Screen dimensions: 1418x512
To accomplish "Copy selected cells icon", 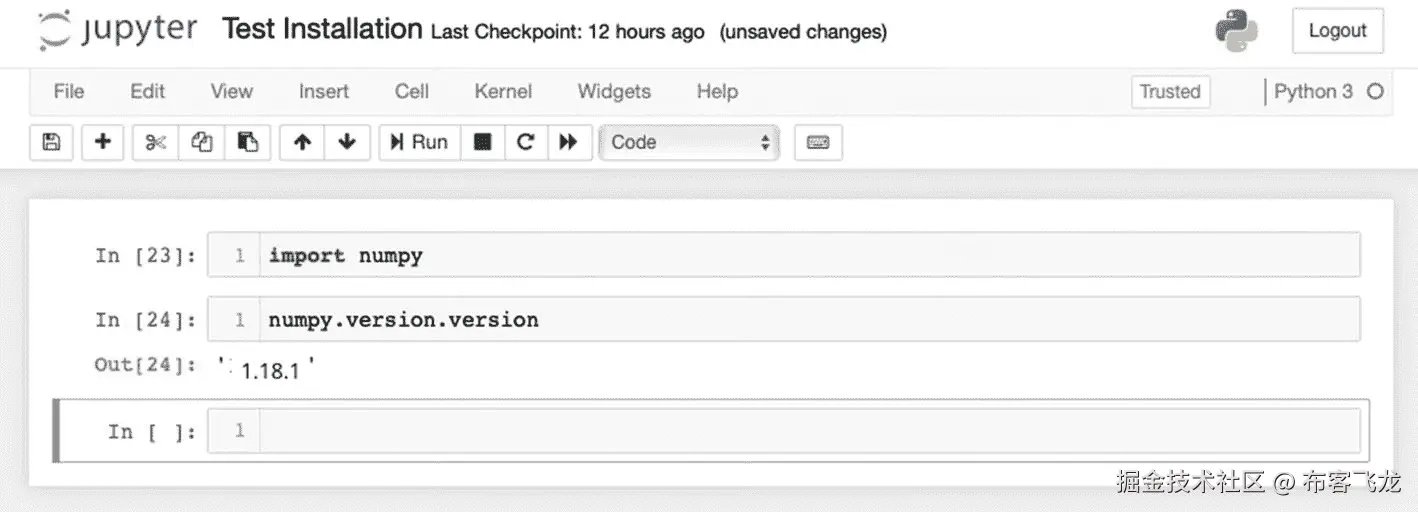I will click(201, 142).
